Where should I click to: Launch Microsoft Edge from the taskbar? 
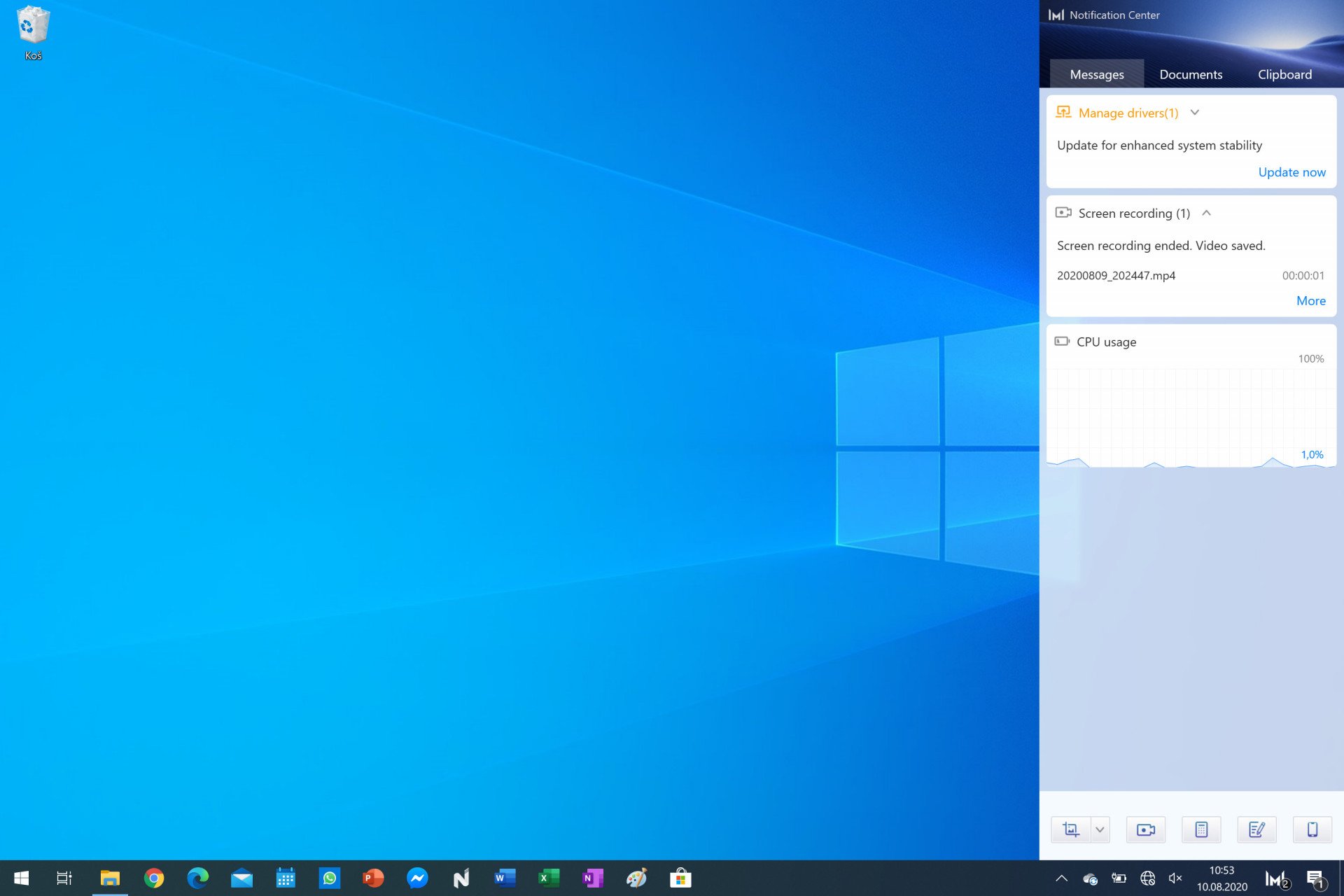[x=198, y=878]
